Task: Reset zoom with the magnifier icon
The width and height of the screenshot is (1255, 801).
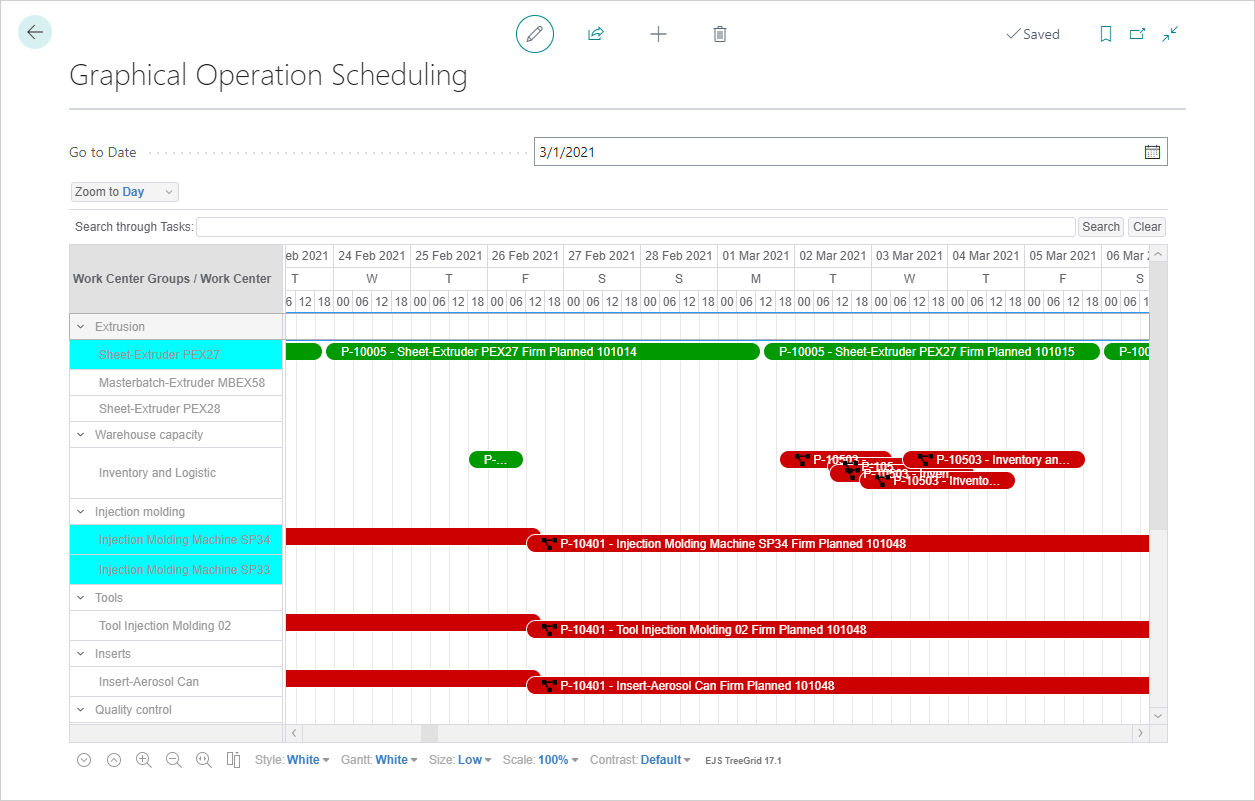Action: [204, 760]
